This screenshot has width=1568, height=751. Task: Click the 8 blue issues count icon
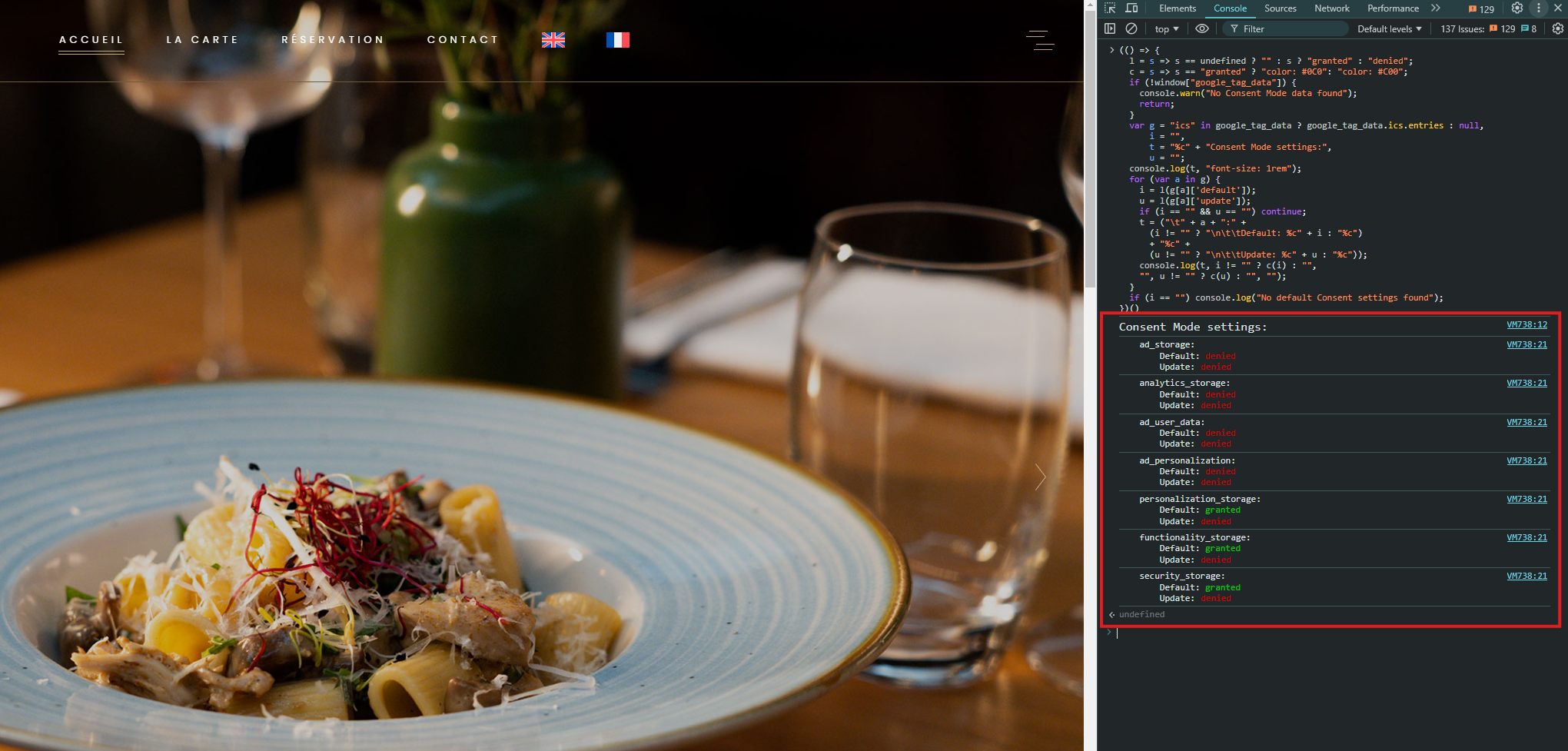tap(1528, 29)
